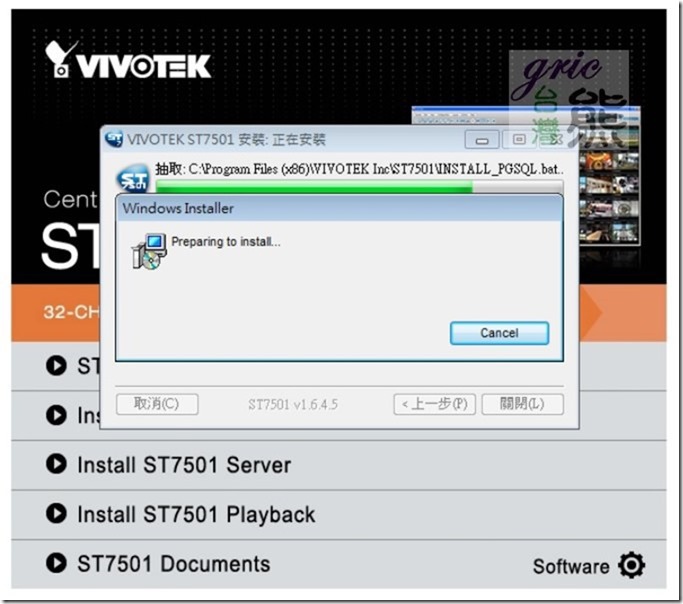Maximize the VIVOTEK ST7501 installer window

[x=519, y=140]
